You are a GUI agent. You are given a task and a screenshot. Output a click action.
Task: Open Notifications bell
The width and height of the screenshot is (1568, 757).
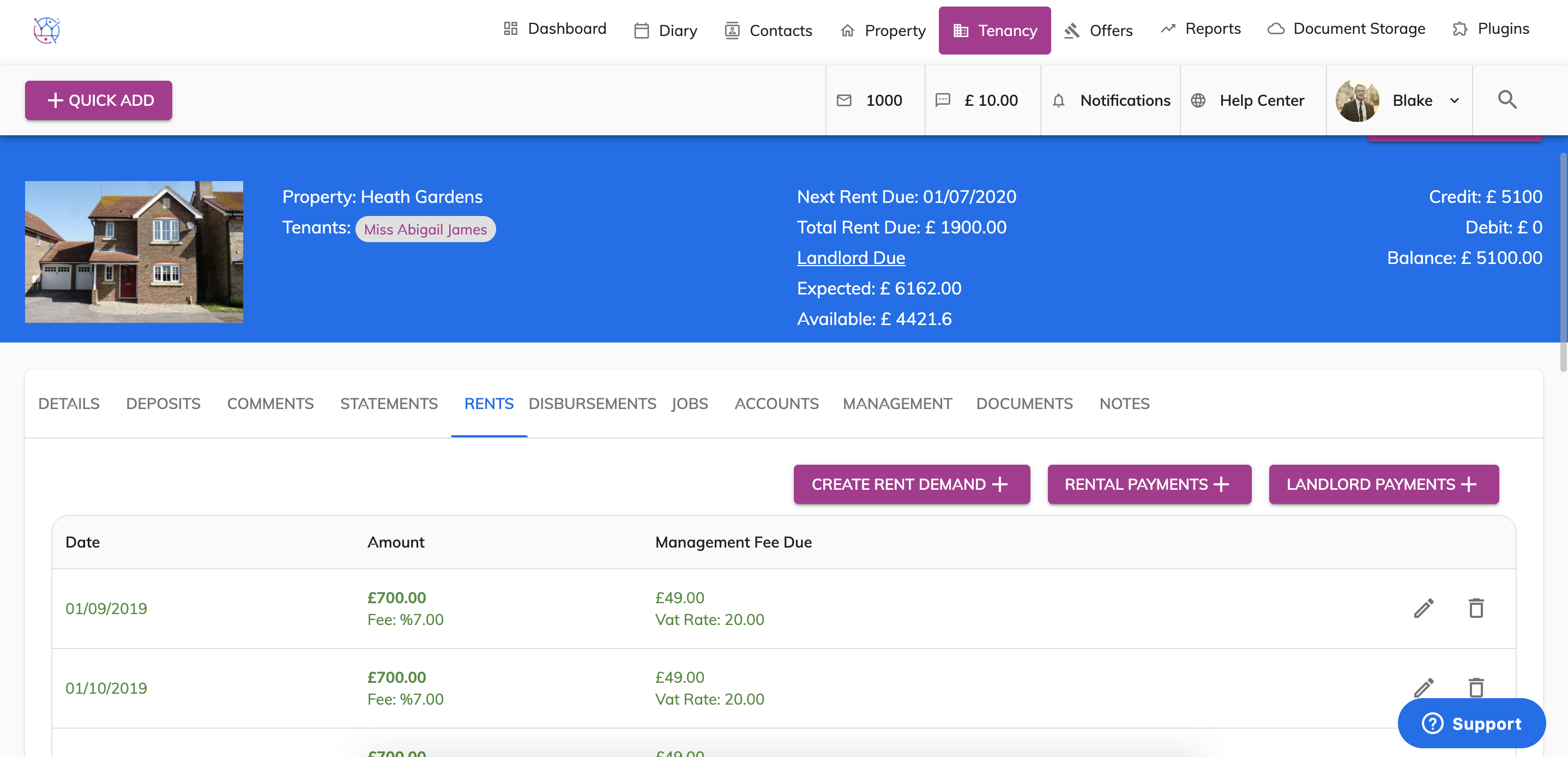click(x=1059, y=100)
